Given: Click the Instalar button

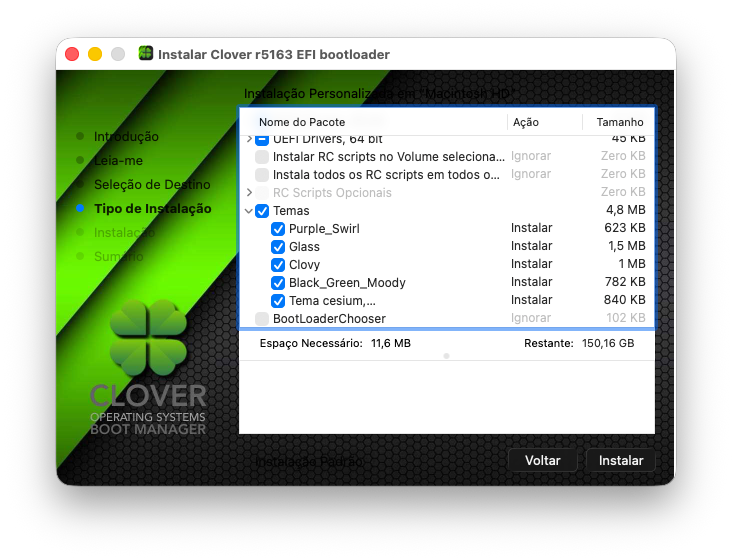Looking at the screenshot, I should pos(621,461).
